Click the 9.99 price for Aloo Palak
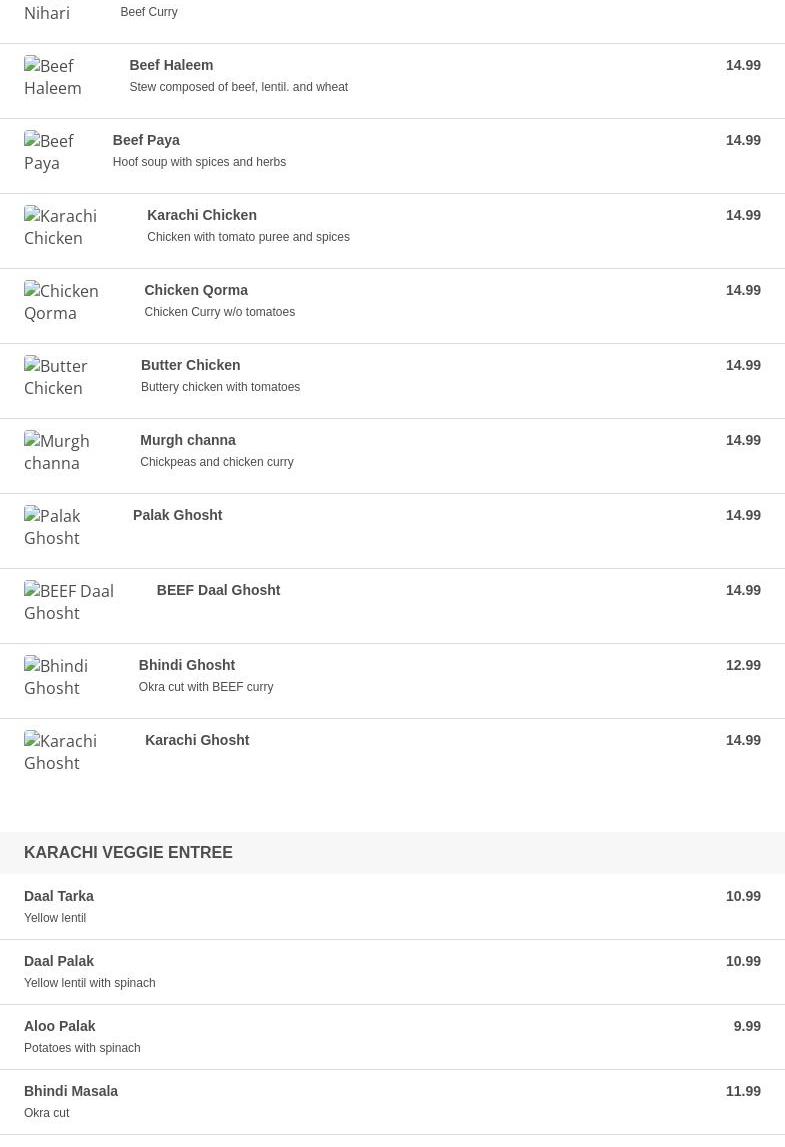 (747, 1026)
